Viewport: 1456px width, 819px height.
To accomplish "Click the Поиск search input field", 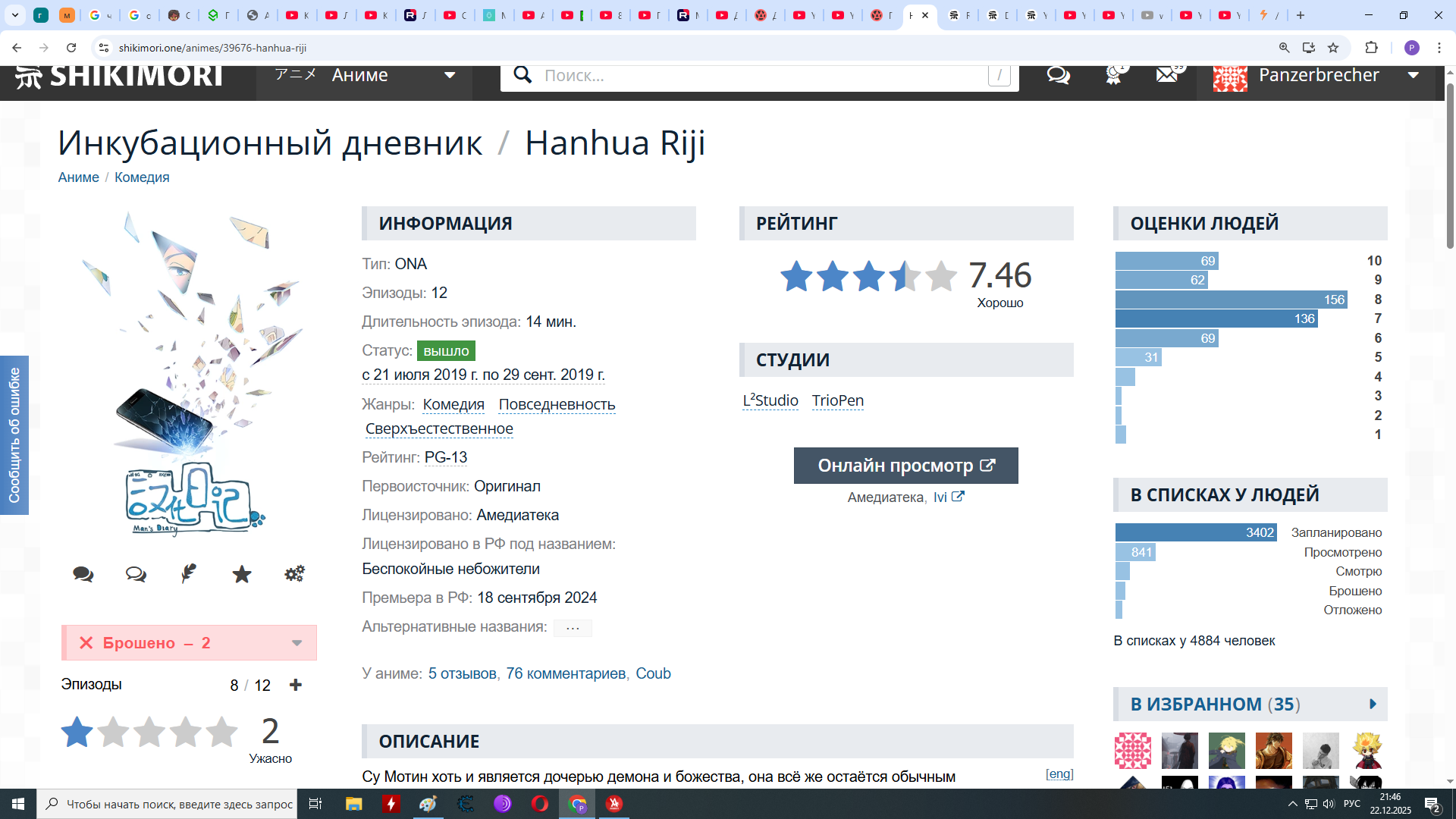I will coord(758,76).
